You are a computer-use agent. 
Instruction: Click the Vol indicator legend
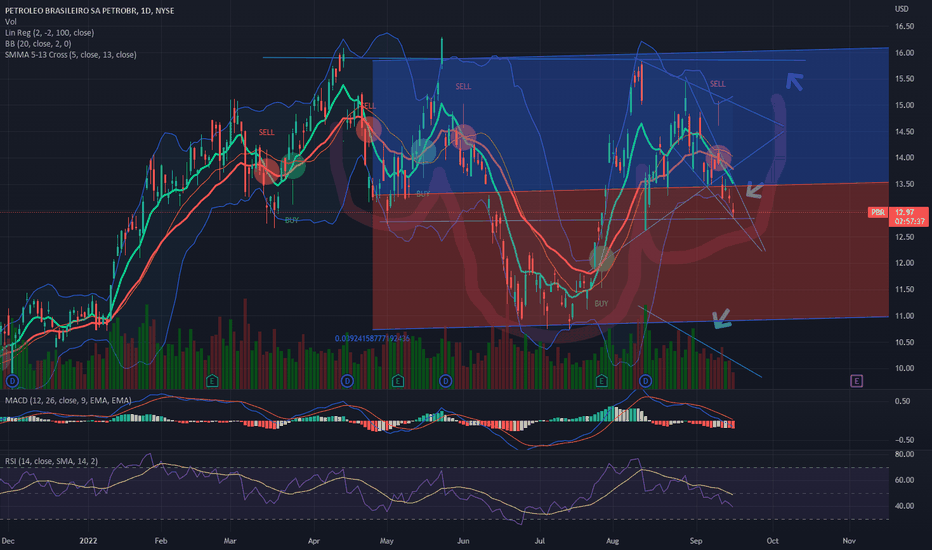(x=11, y=21)
